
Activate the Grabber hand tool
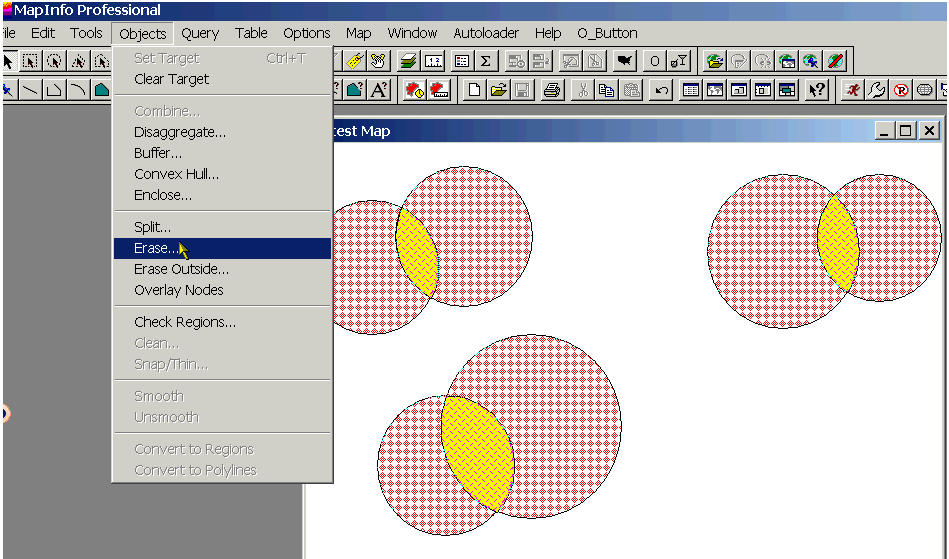coord(378,61)
